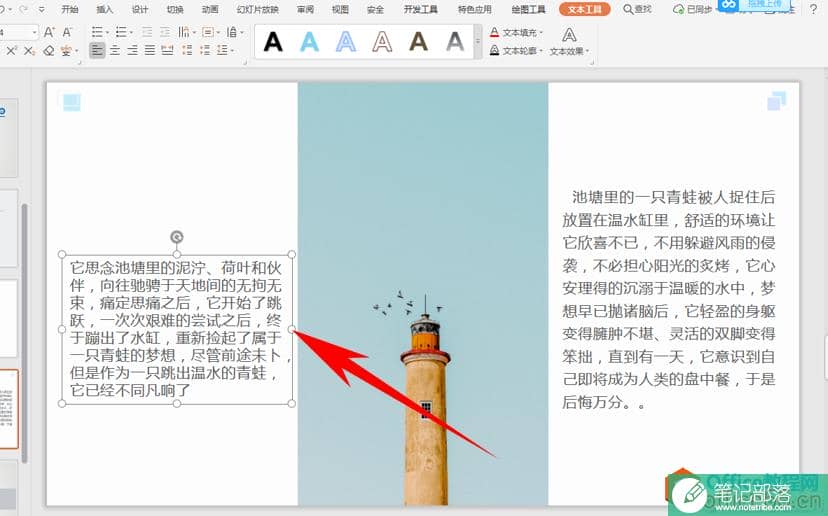This screenshot has height=516, width=828.
Task: Align text left
Action: (97, 50)
